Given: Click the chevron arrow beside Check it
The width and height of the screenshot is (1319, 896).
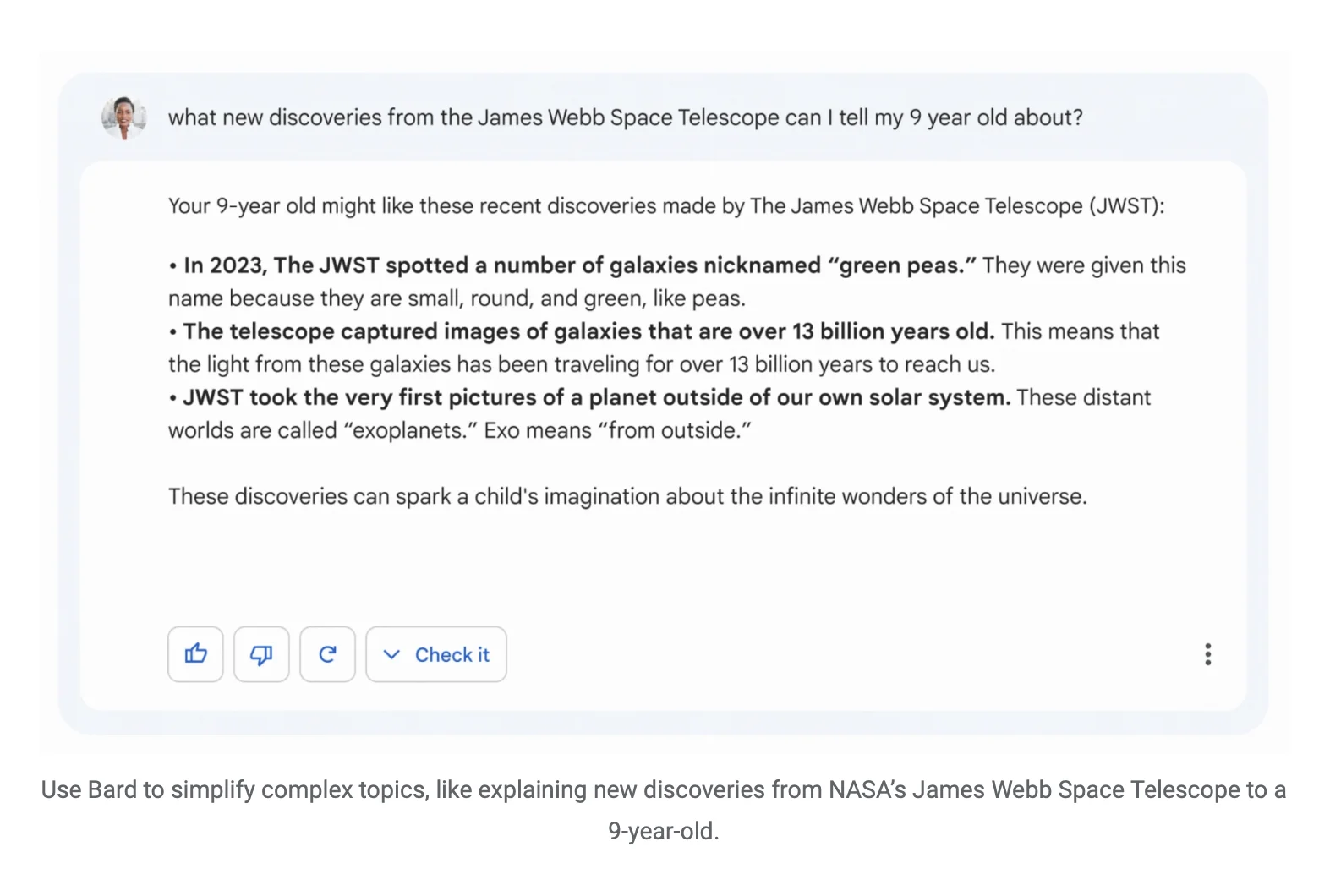Looking at the screenshot, I should coord(391,654).
